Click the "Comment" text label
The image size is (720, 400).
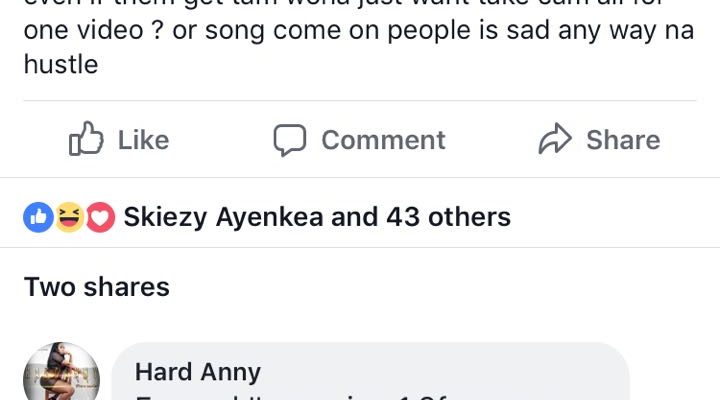(383, 140)
